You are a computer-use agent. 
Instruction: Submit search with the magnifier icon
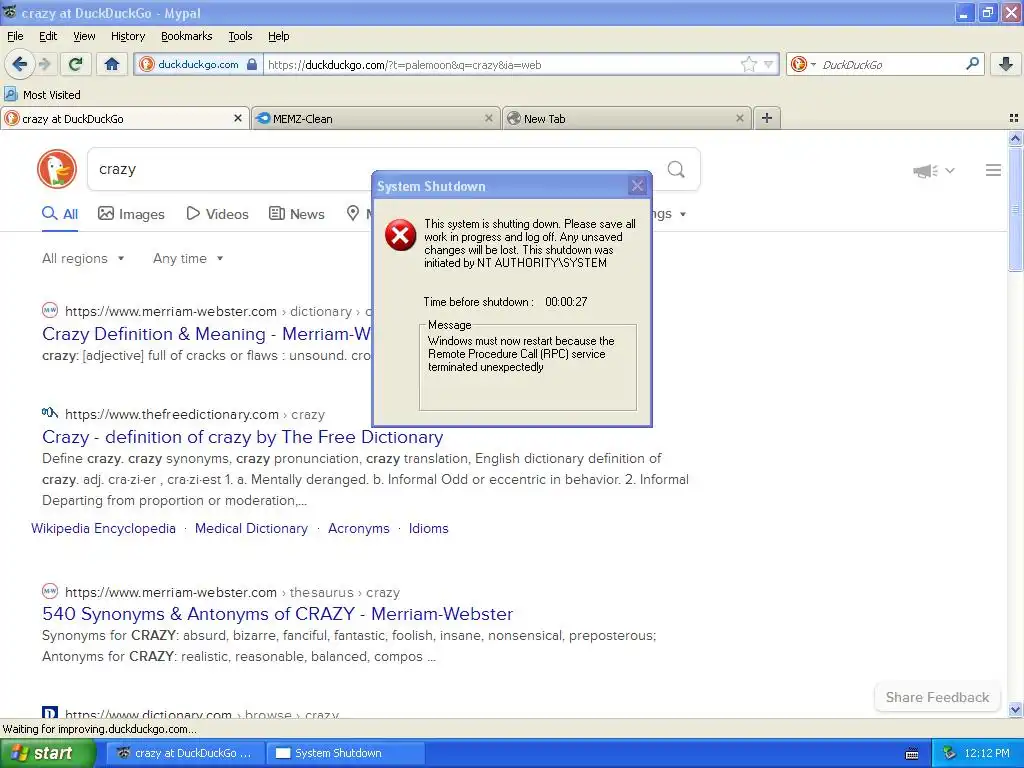[676, 169]
